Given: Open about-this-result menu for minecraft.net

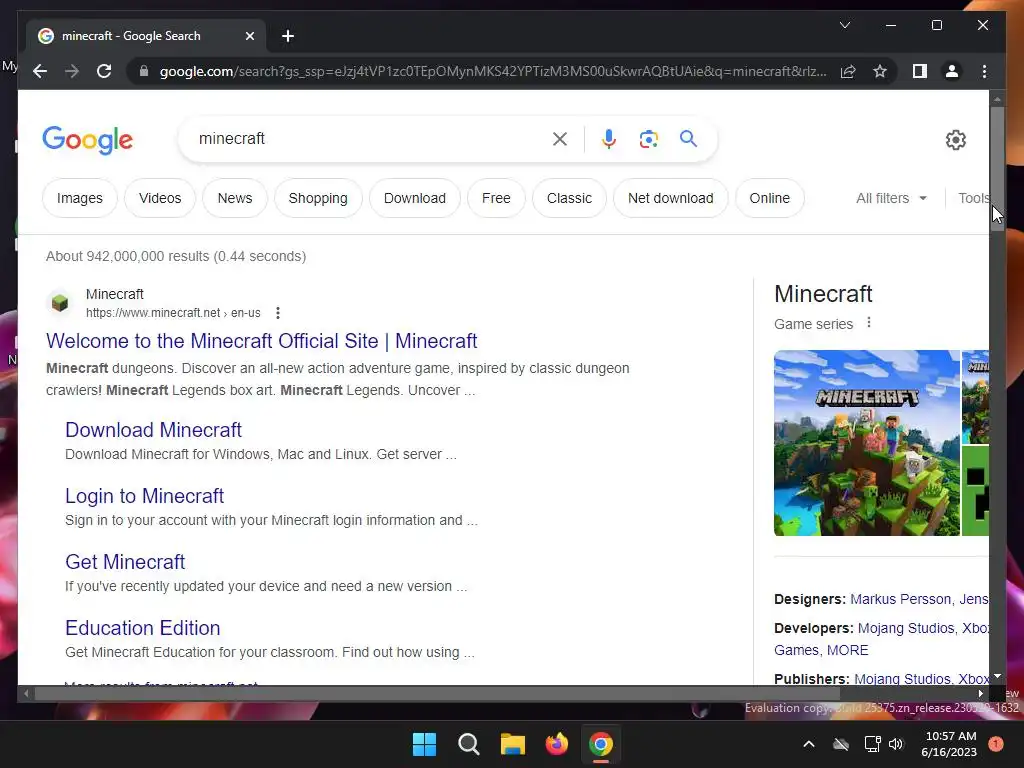Looking at the screenshot, I should [278, 313].
